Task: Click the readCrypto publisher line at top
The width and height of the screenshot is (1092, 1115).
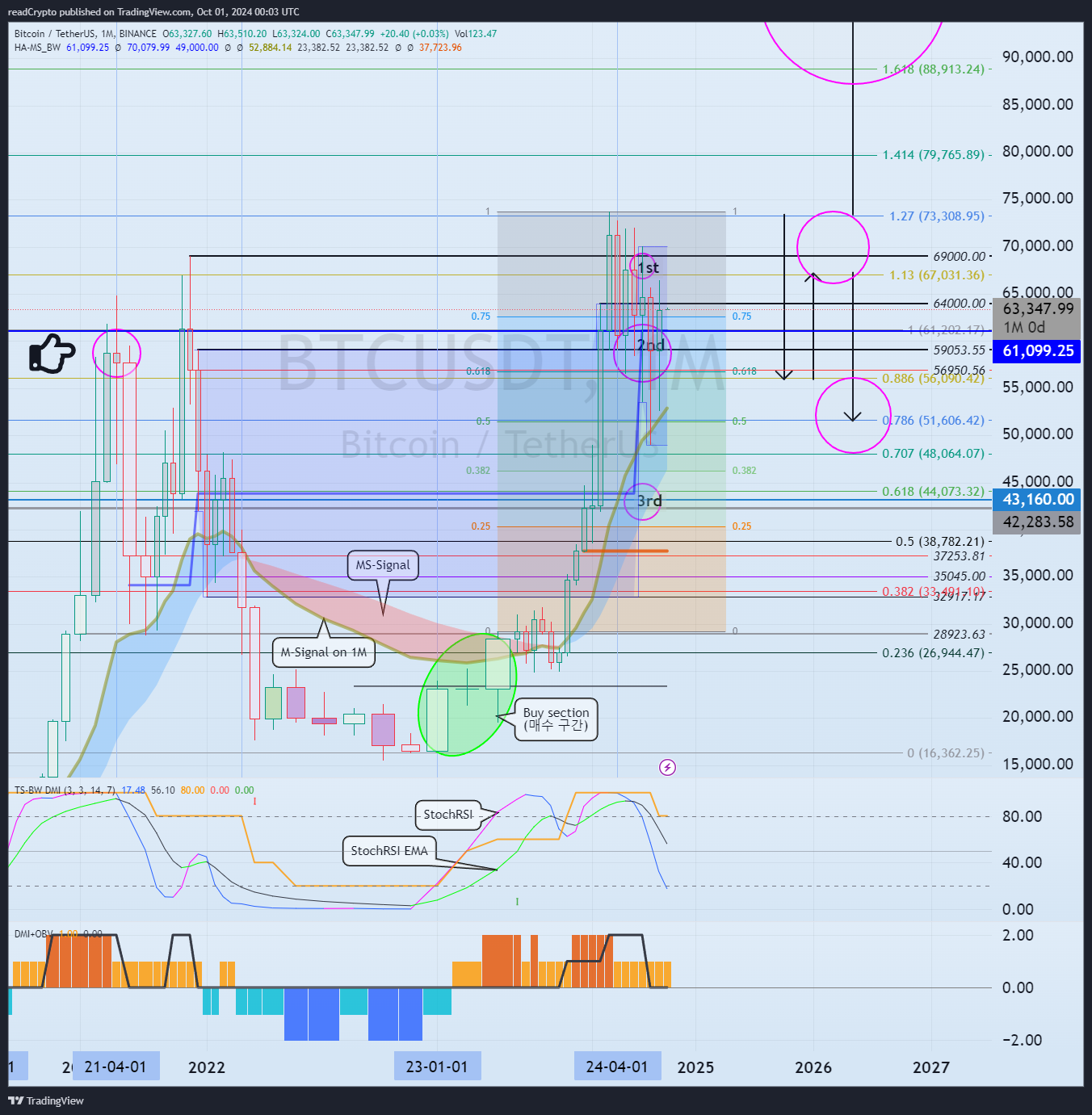Action: pos(153,12)
